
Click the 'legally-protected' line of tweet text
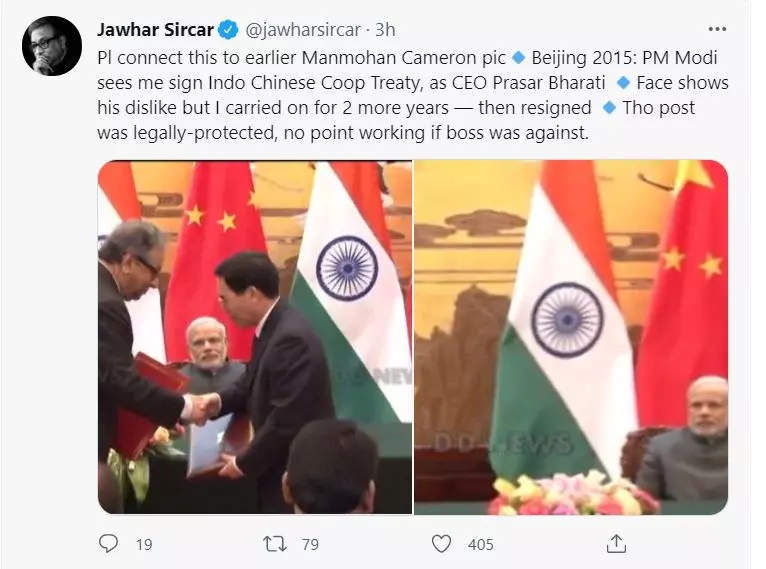click(x=343, y=132)
